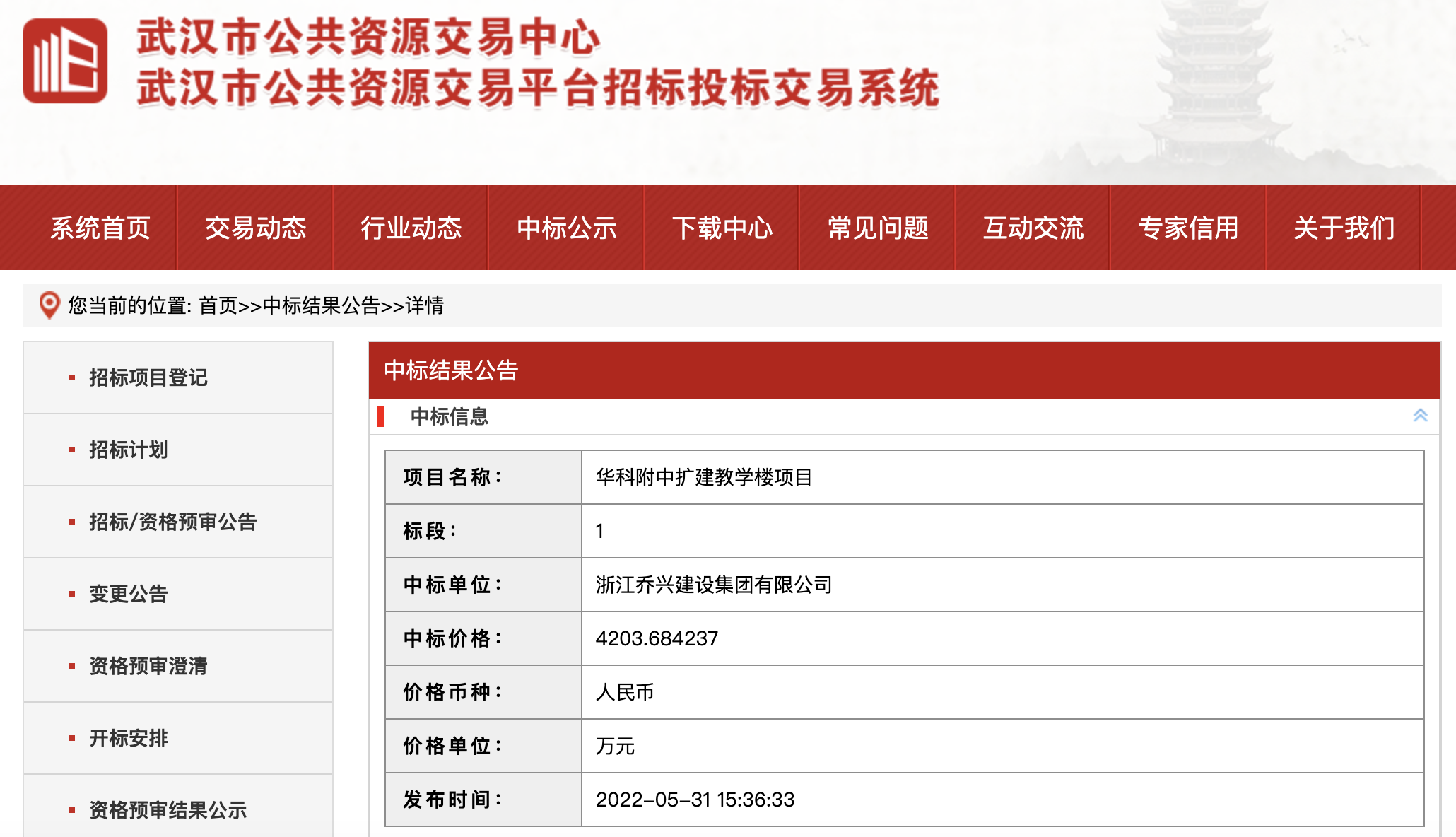1456x837 pixels.
Task: Click the location pin icon
Action: [49, 305]
